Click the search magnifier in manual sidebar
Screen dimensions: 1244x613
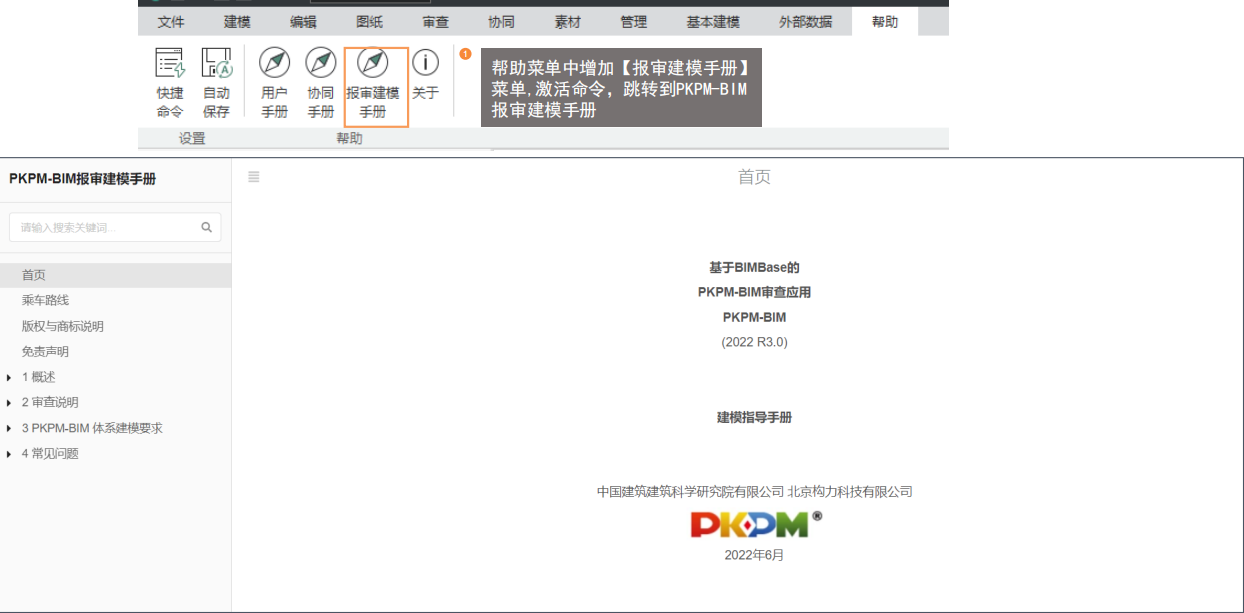pyautogui.click(x=206, y=228)
